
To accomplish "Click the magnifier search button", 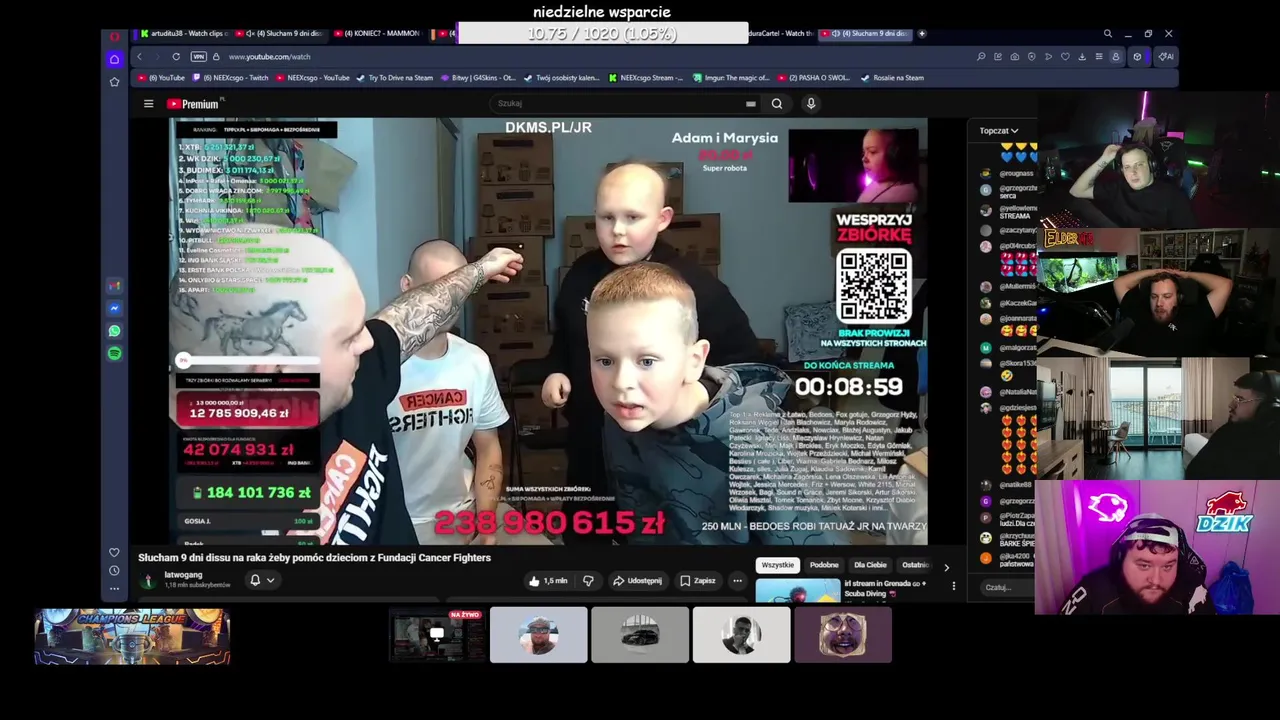I will pos(777,103).
